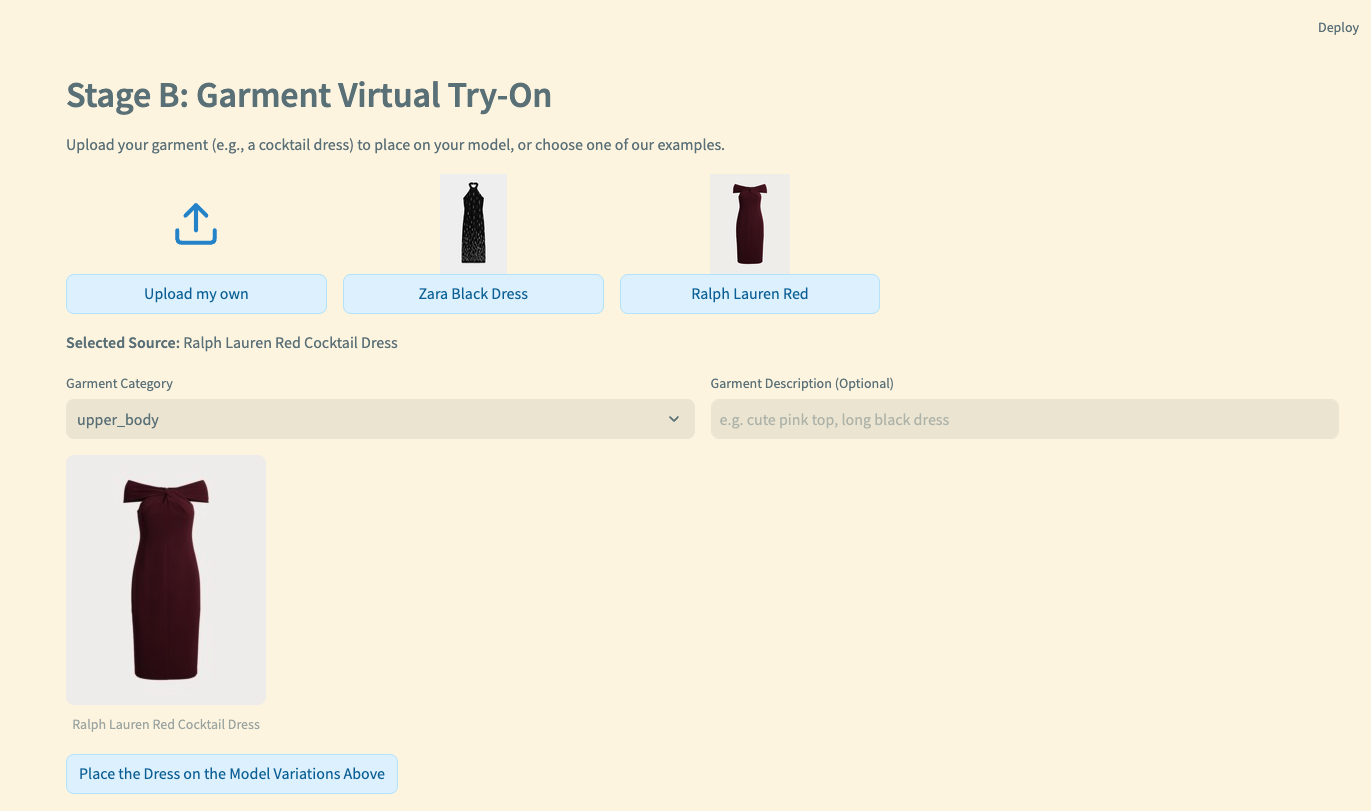
Task: Click the upload arrow icon
Action: coord(196,225)
